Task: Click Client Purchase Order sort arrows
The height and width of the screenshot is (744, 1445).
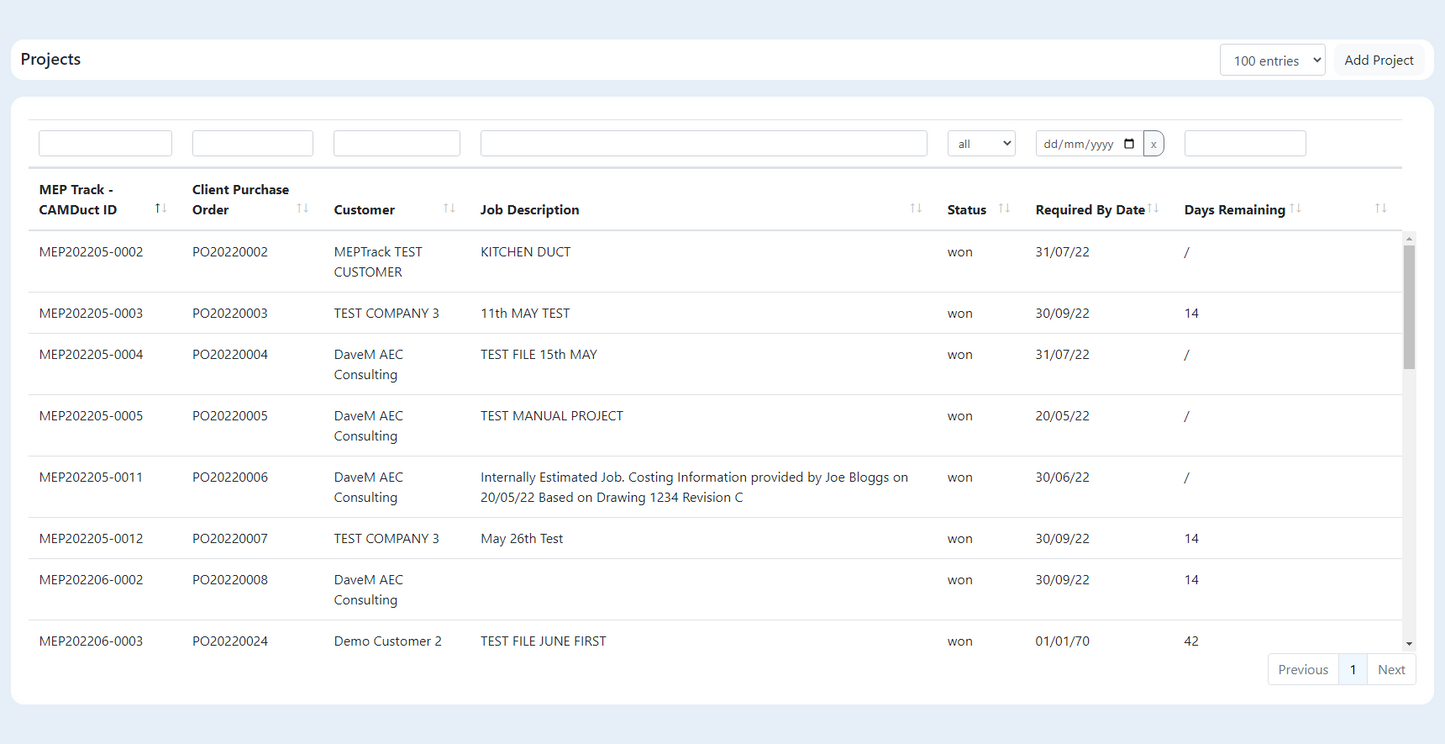Action: coord(303,208)
